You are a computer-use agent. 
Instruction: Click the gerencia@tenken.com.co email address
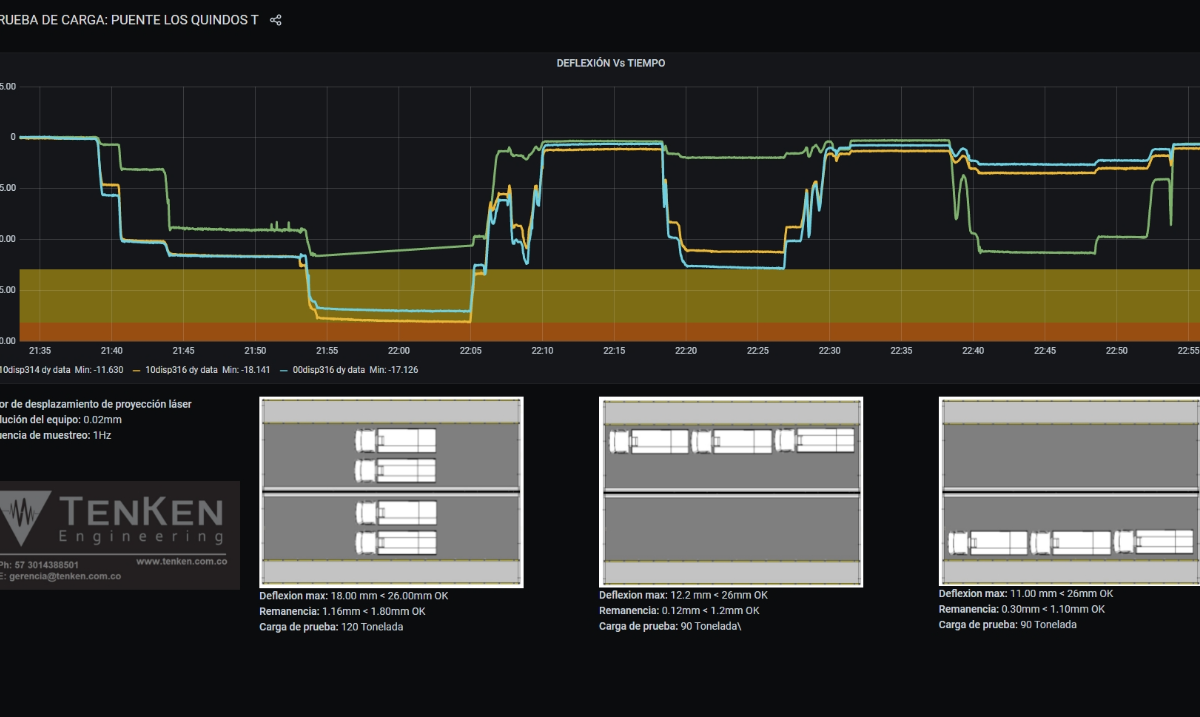[x=67, y=576]
